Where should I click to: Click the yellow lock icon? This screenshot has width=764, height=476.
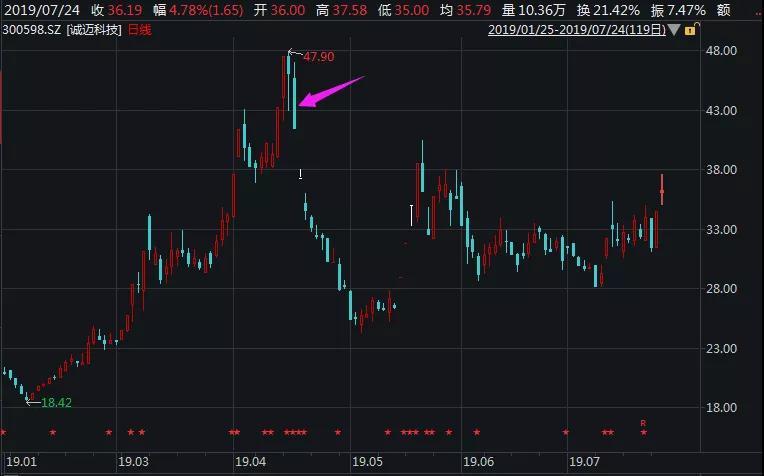point(691,30)
